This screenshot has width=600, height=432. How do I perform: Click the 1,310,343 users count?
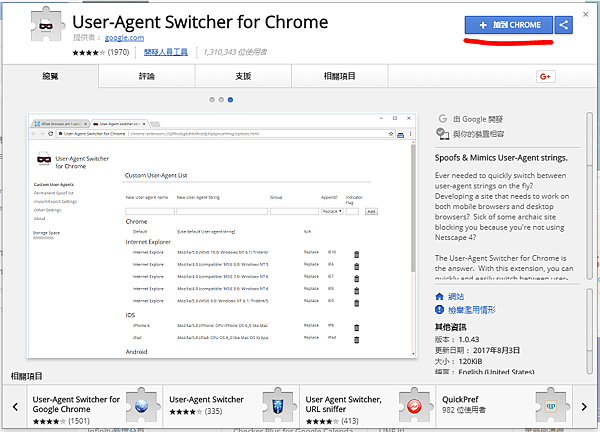tap(235, 52)
